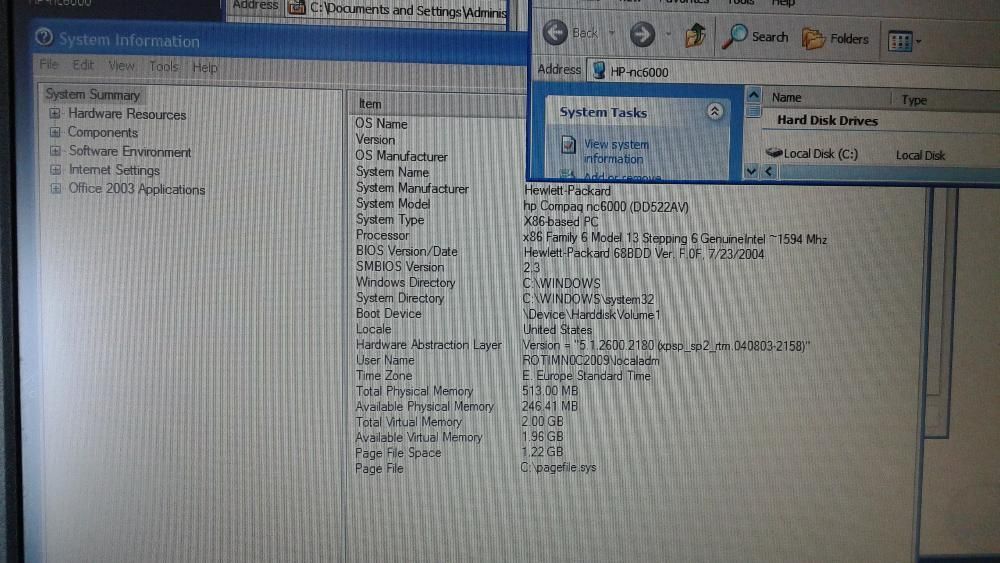
Task: Click the value '513.00 MB'
Action: click(549, 390)
